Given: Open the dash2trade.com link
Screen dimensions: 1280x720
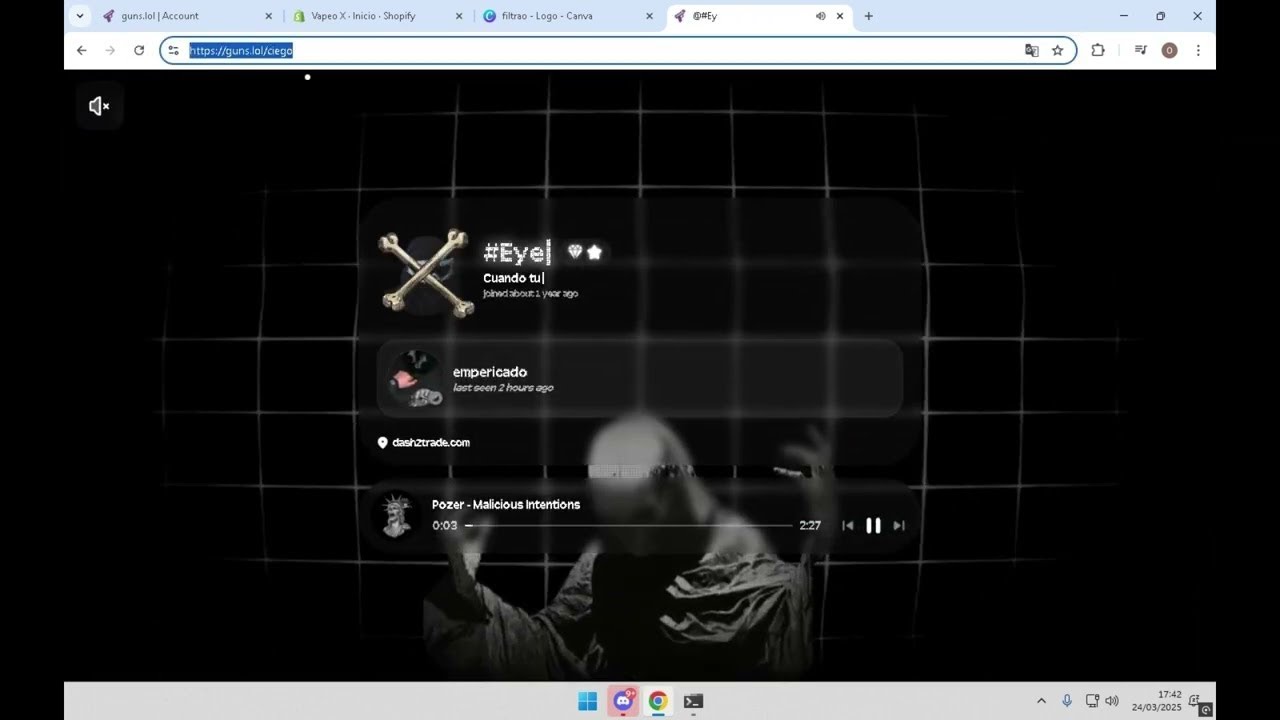Looking at the screenshot, I should tap(431, 442).
